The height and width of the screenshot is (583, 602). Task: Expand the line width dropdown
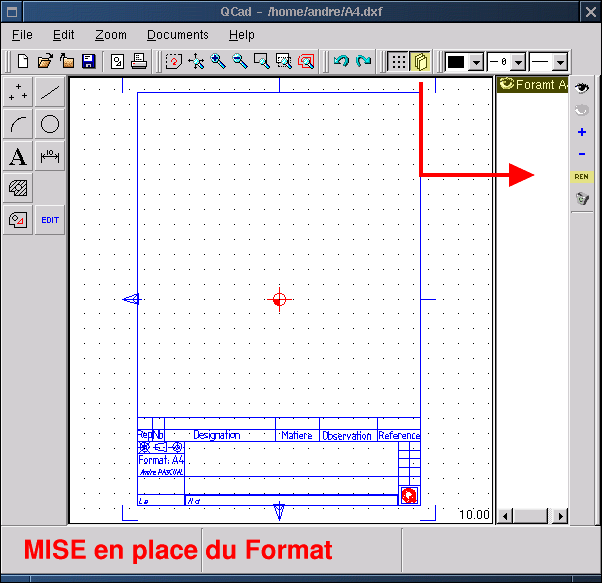click(x=518, y=62)
